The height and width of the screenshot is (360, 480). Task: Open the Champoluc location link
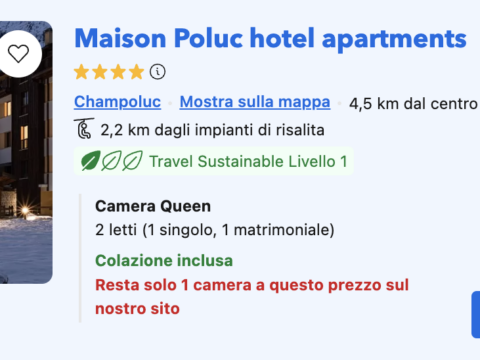117,102
